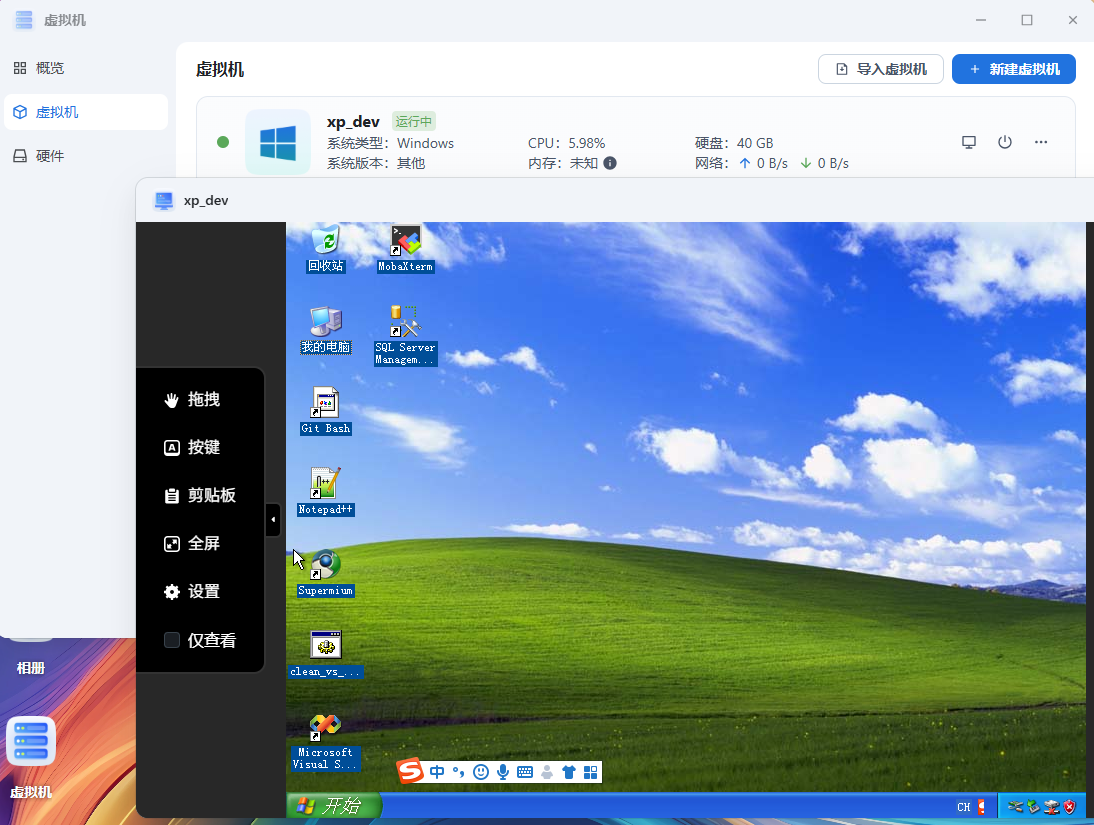Viewport: 1094px width, 825px height.
Task: Click the xp_dev VM name
Action: [x=353, y=122]
